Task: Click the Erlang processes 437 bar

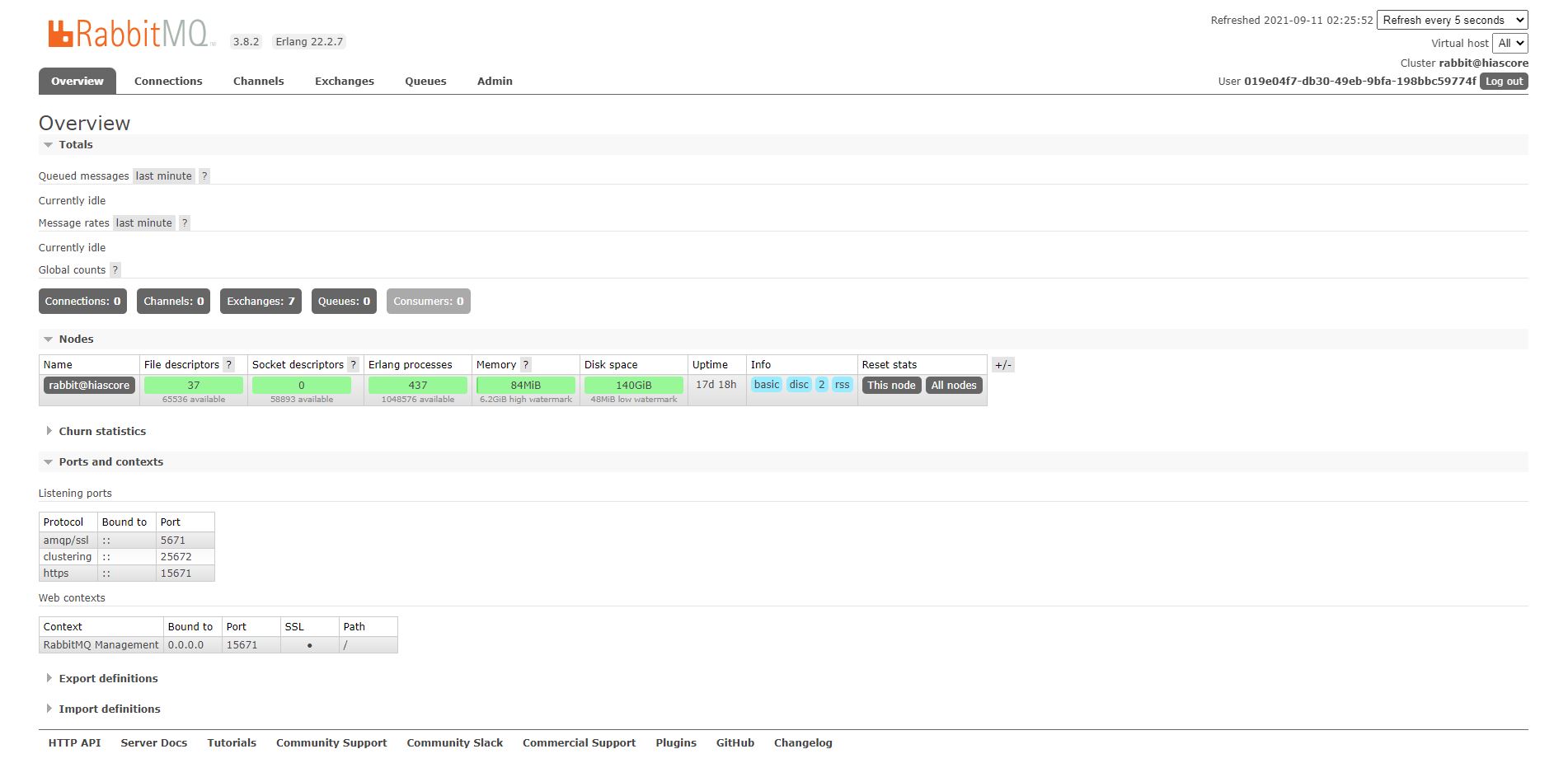Action: pyautogui.click(x=418, y=385)
